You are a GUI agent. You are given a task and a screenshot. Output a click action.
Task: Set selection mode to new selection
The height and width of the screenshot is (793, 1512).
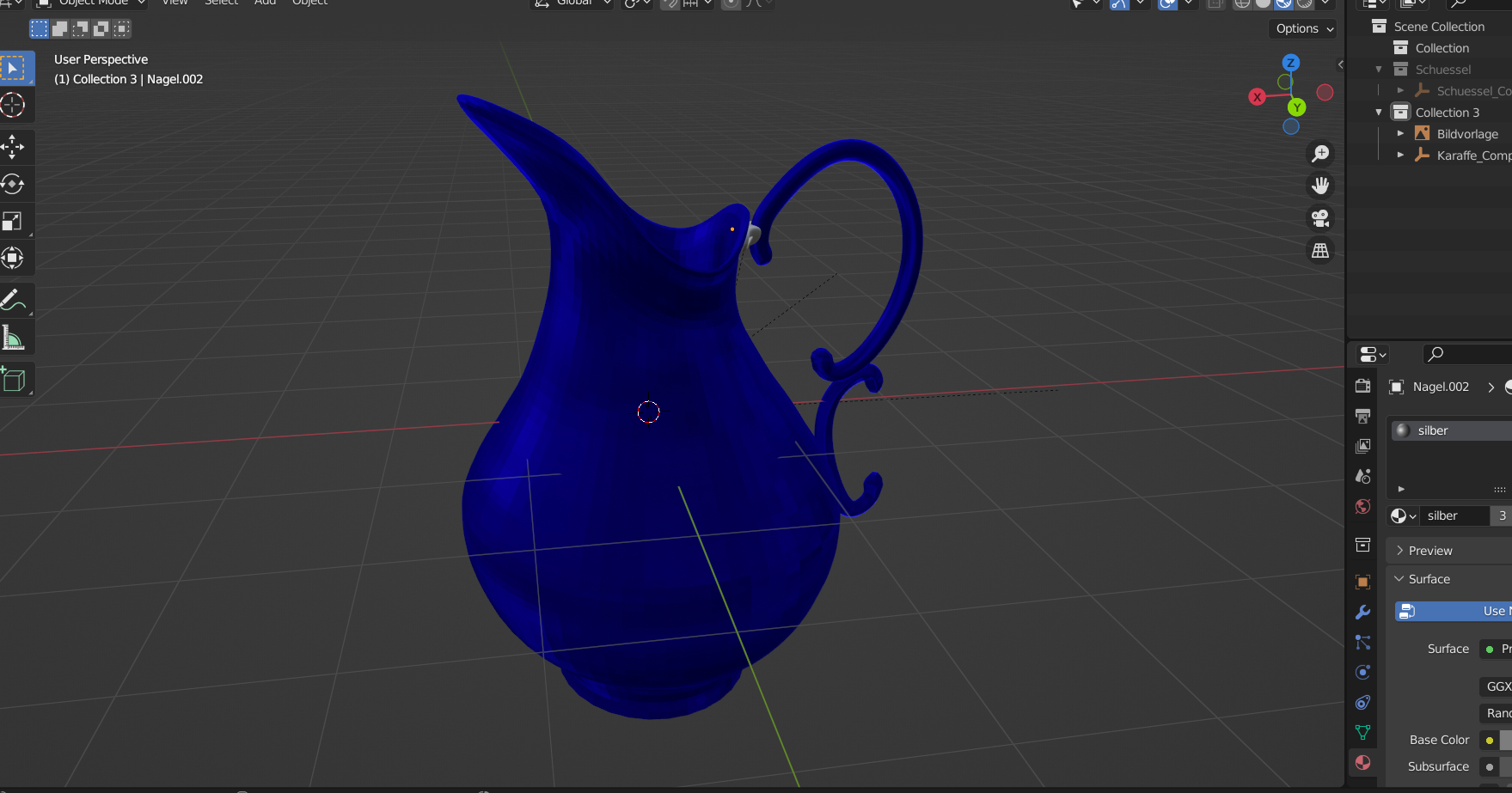[39, 29]
